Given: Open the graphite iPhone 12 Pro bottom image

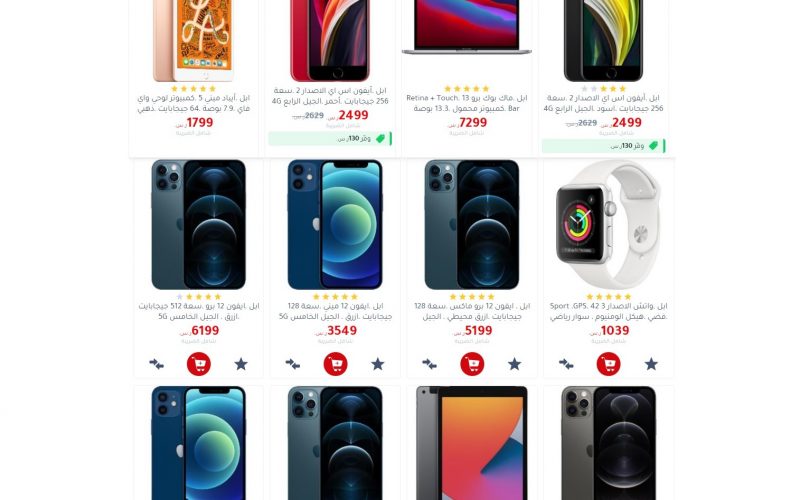Looking at the screenshot, I should pos(608,443).
